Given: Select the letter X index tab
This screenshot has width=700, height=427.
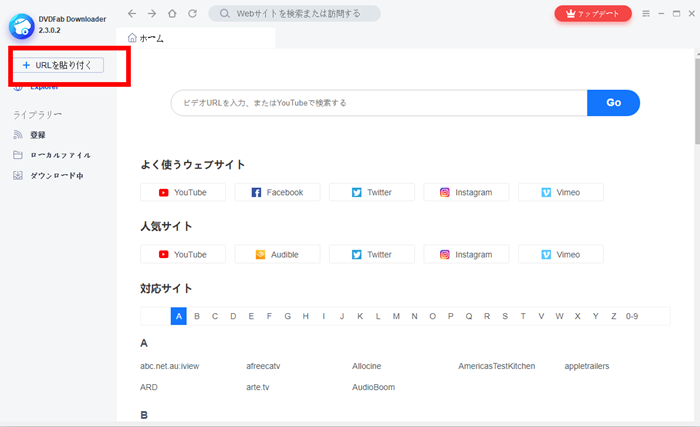Looking at the screenshot, I should [577, 316].
